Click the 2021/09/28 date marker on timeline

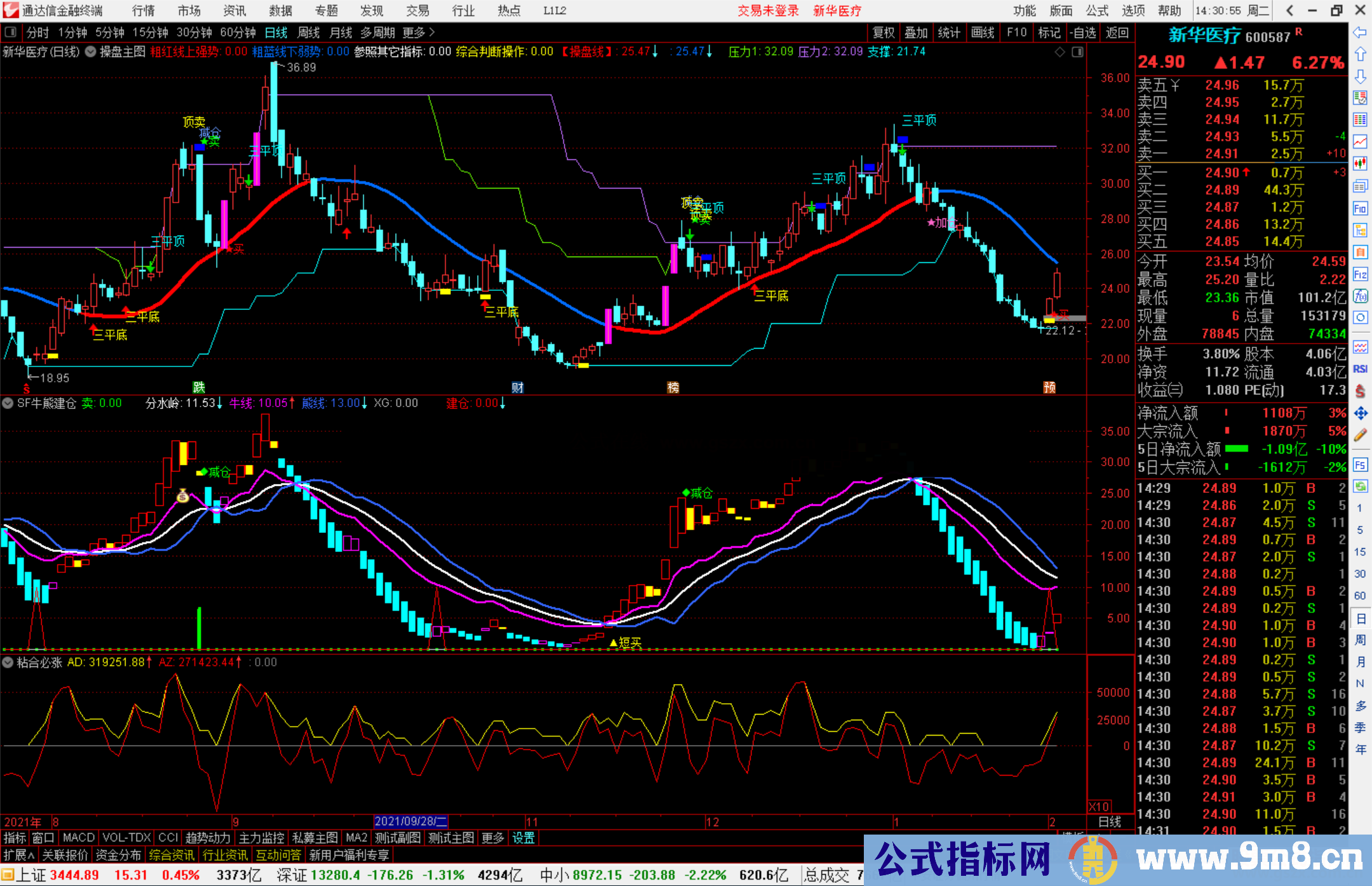[x=411, y=821]
